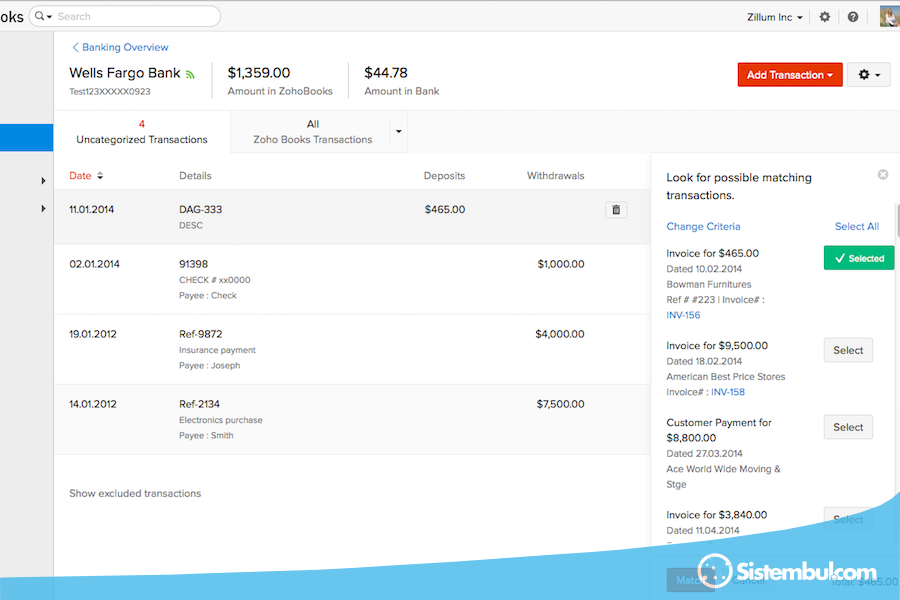Viewport: 900px width, 600px height.
Task: Click Select All matching transactions
Action: [x=857, y=226]
